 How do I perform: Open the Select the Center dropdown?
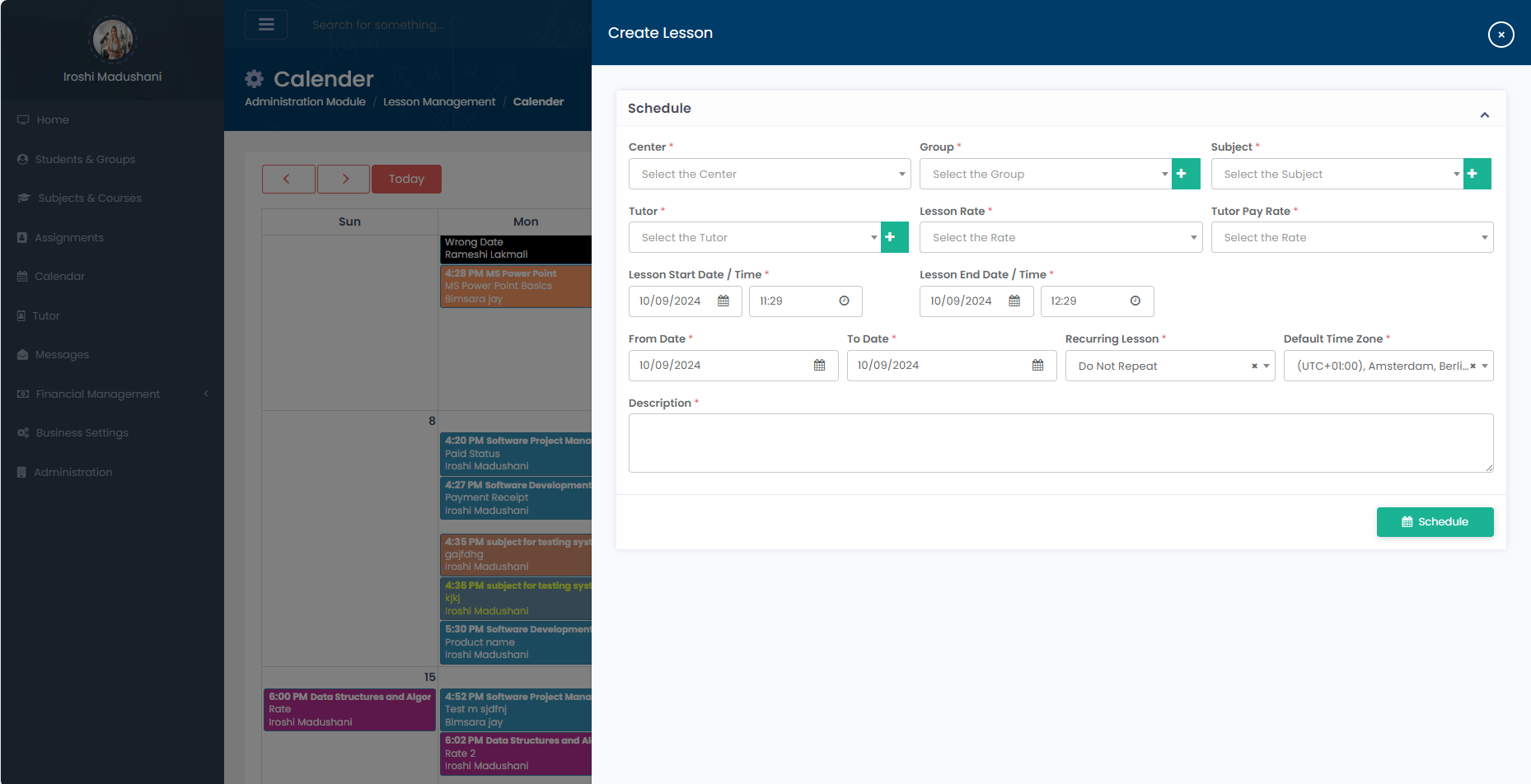click(769, 174)
